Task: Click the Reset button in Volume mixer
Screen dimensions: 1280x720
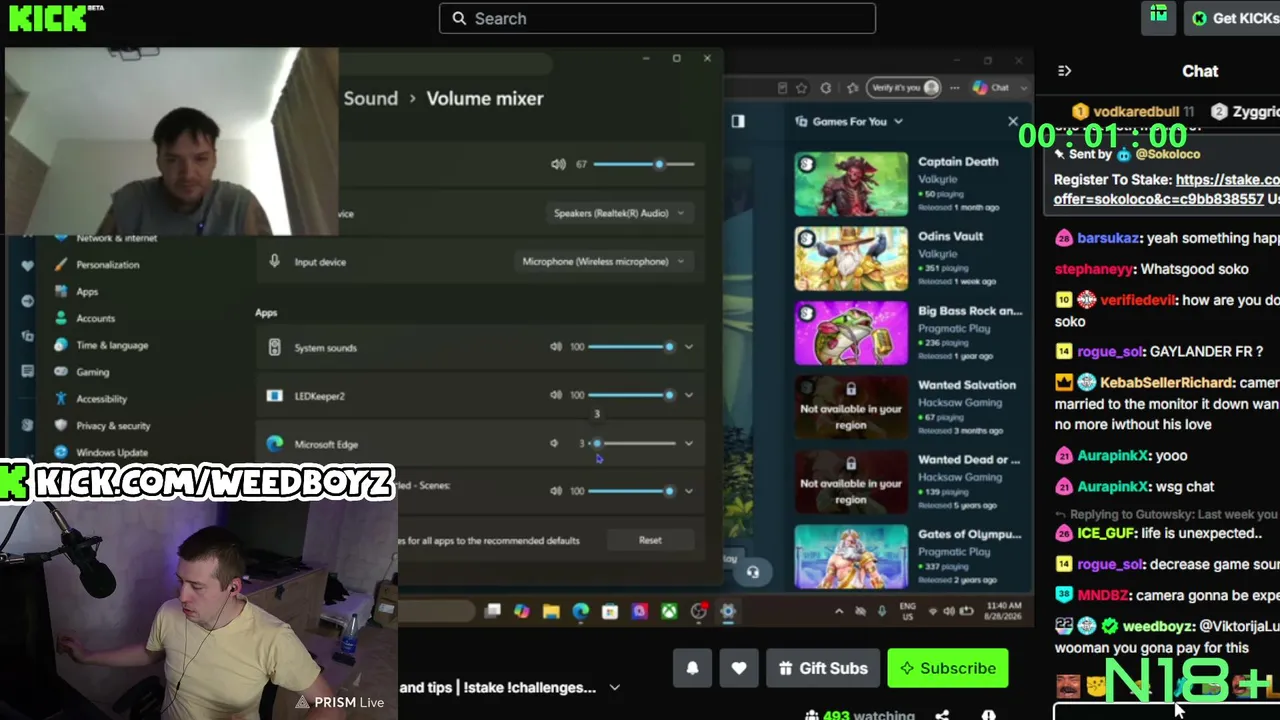Action: click(x=650, y=540)
